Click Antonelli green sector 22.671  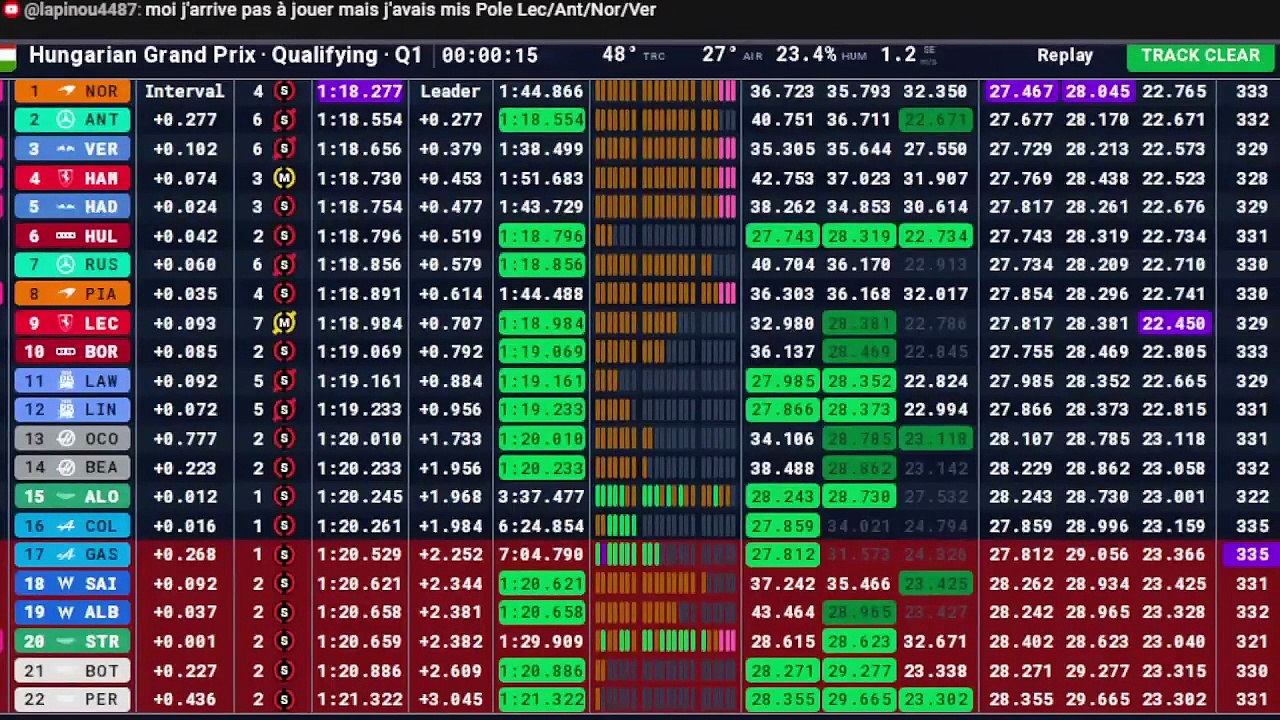click(935, 120)
